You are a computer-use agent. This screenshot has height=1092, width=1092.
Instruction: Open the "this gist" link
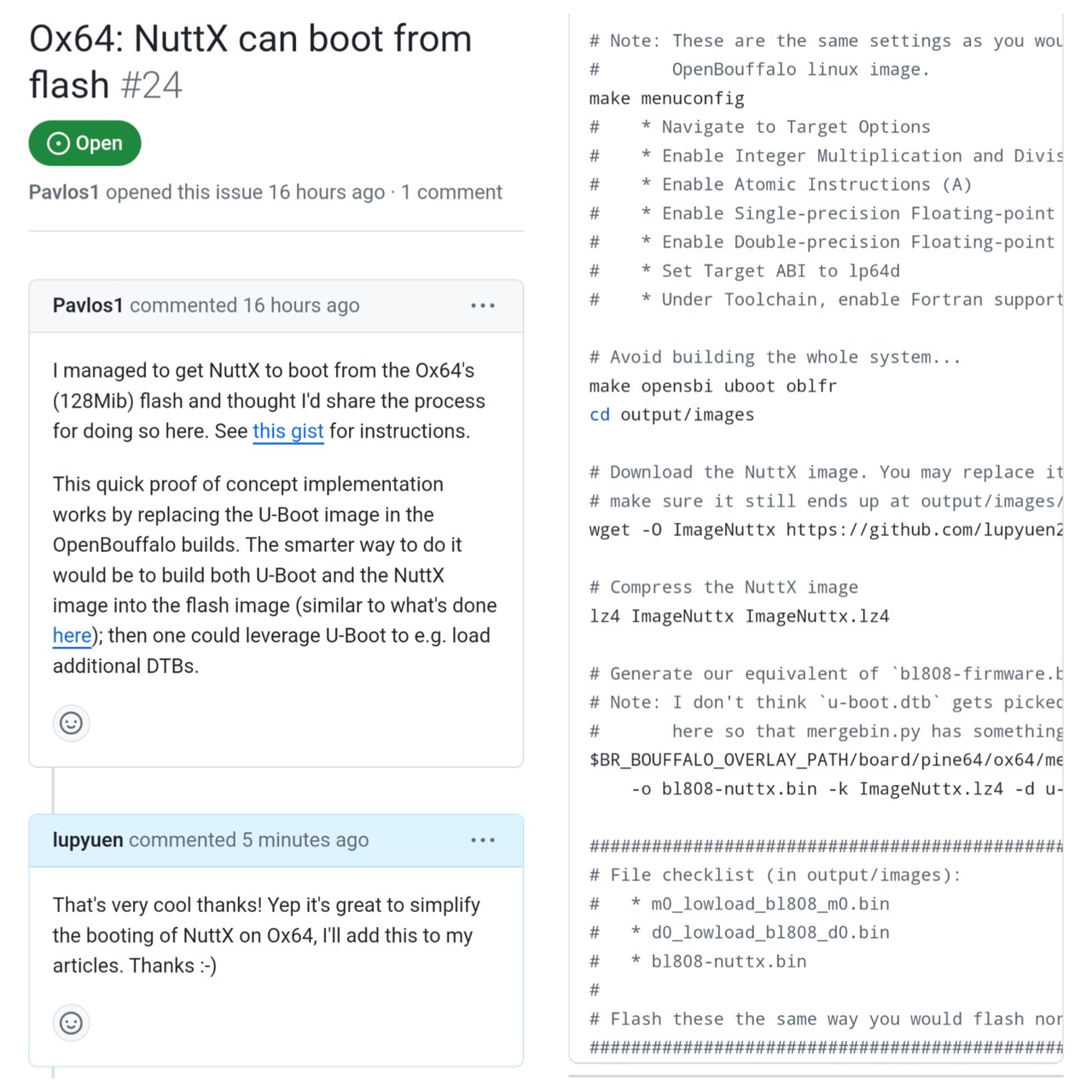[288, 432]
